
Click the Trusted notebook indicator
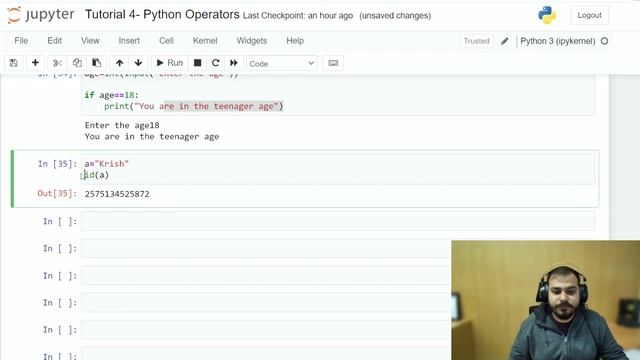pyautogui.click(x=476, y=41)
